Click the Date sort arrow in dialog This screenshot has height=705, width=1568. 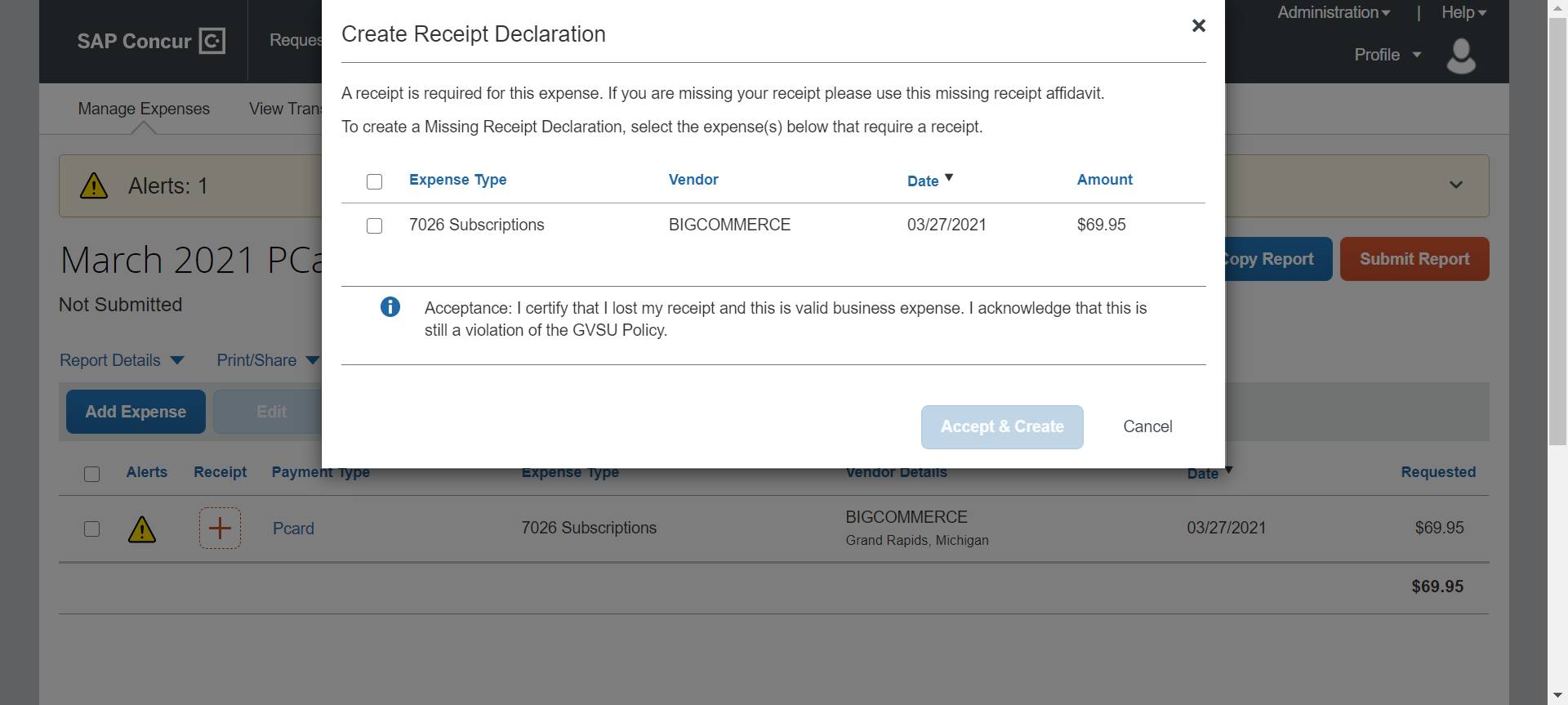coord(949,177)
